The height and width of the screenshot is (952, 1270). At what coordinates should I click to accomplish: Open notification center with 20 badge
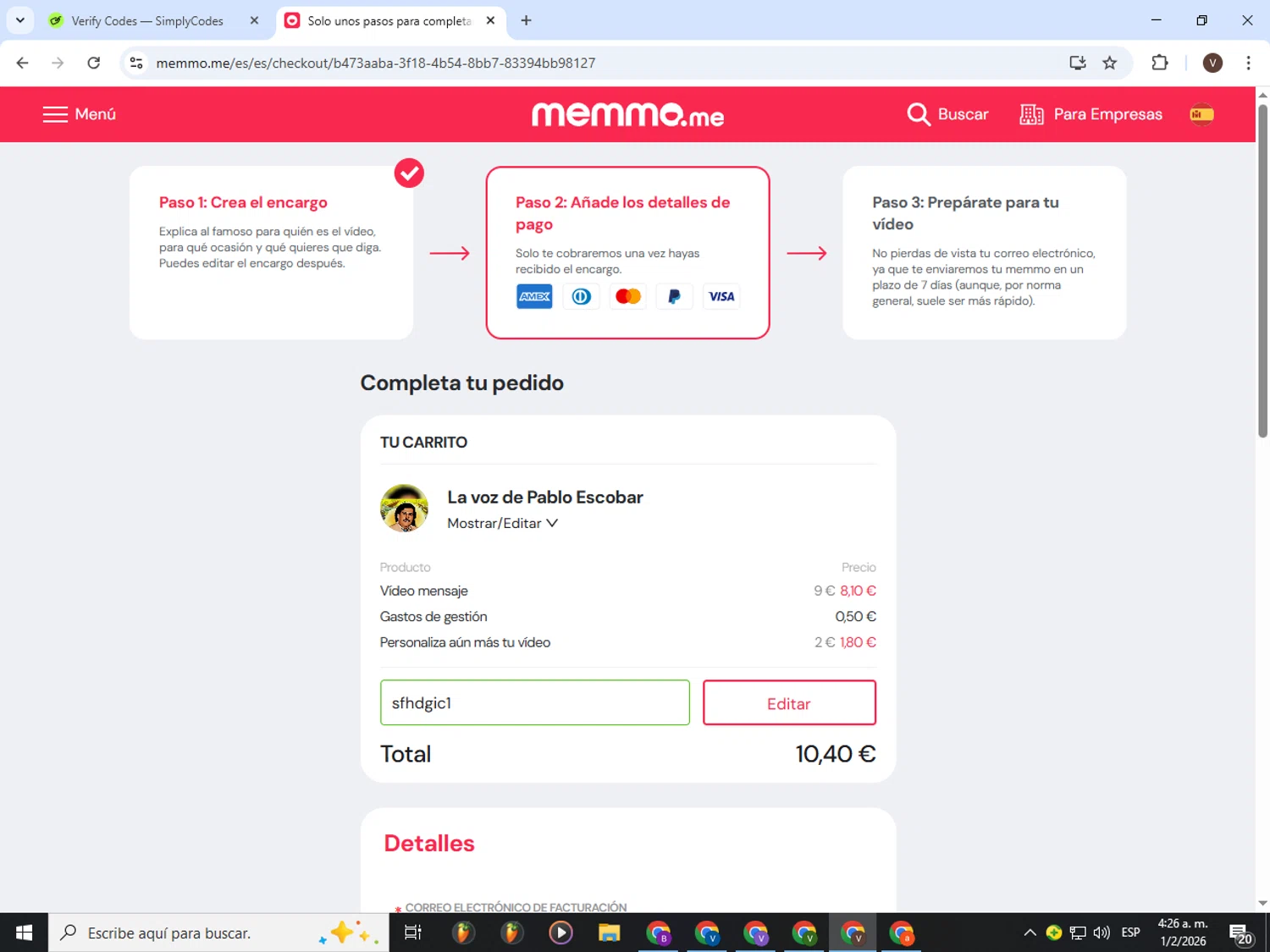point(1240,933)
